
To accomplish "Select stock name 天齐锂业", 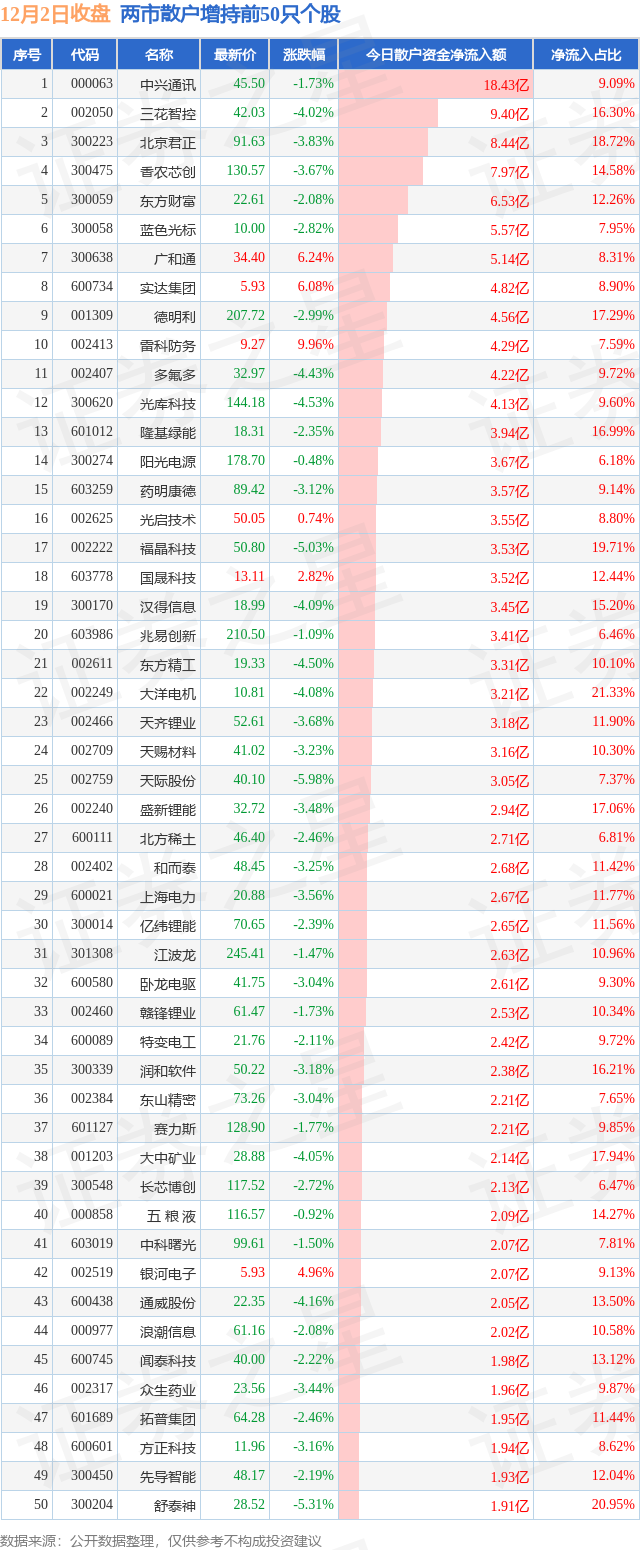I will [168, 722].
